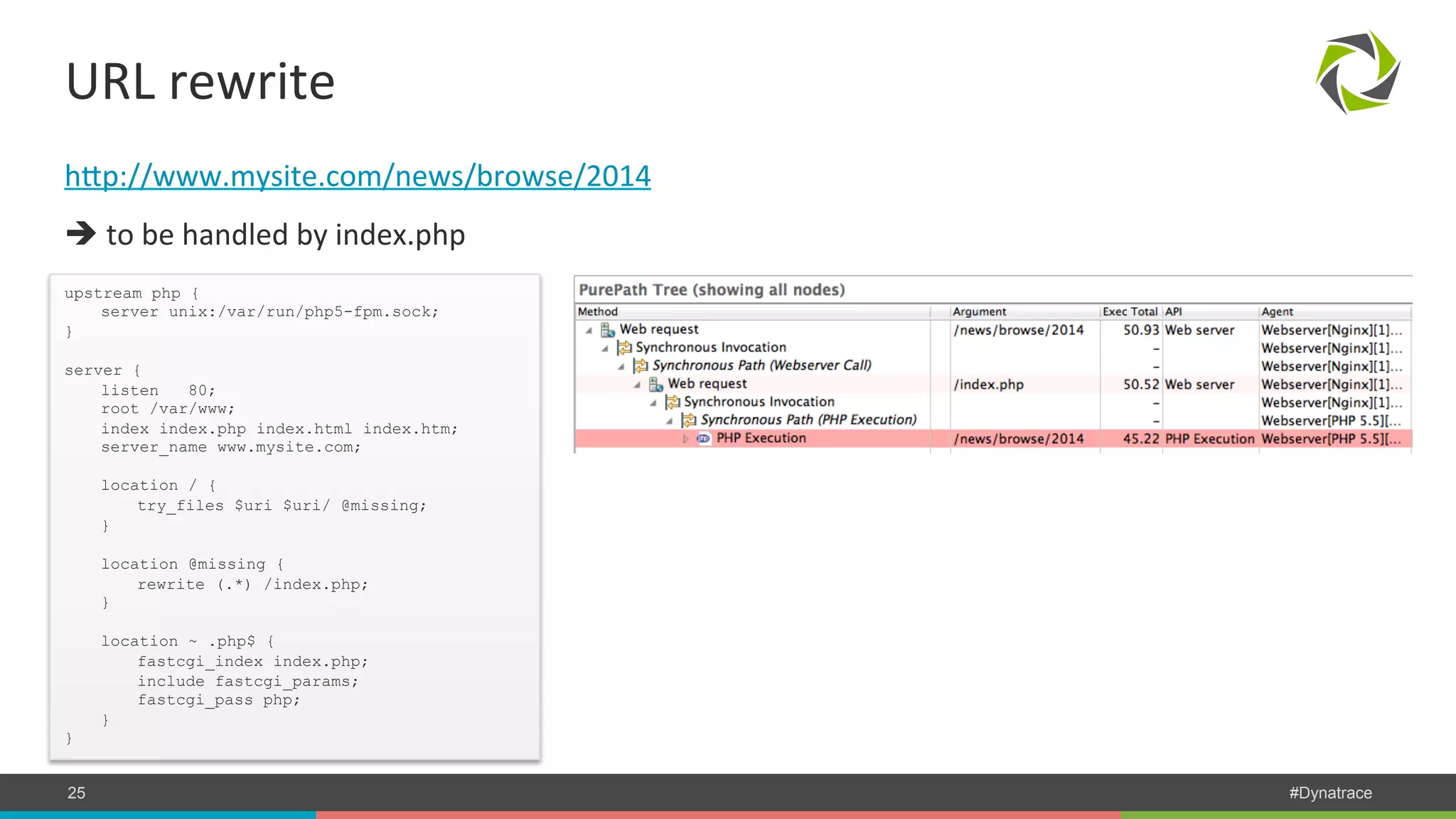Collapse the second Synchronous Invocation node
1456x819 pixels.
pos(653,403)
